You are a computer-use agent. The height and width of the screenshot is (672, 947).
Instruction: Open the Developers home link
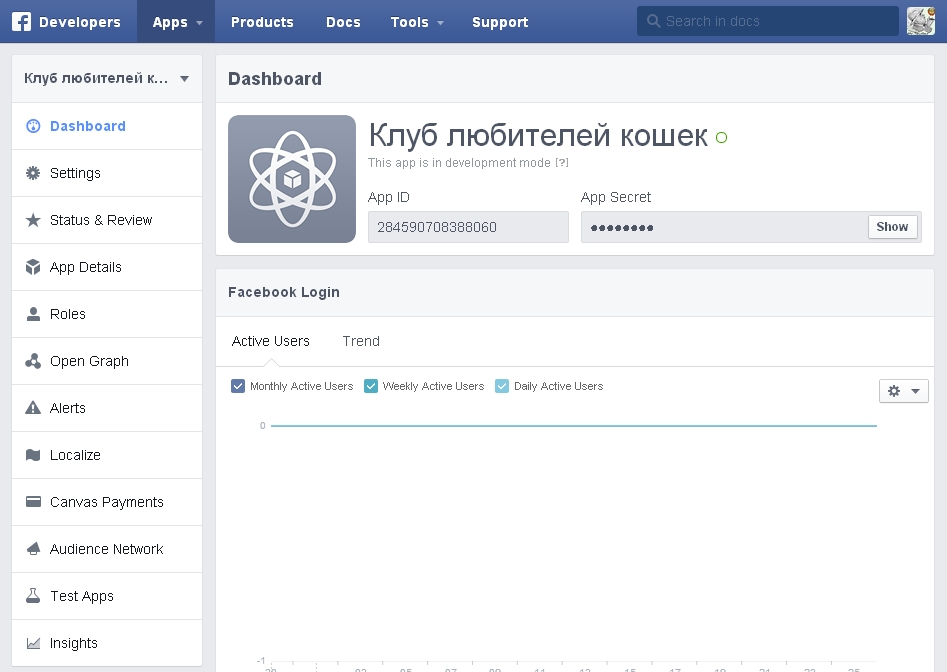80,22
